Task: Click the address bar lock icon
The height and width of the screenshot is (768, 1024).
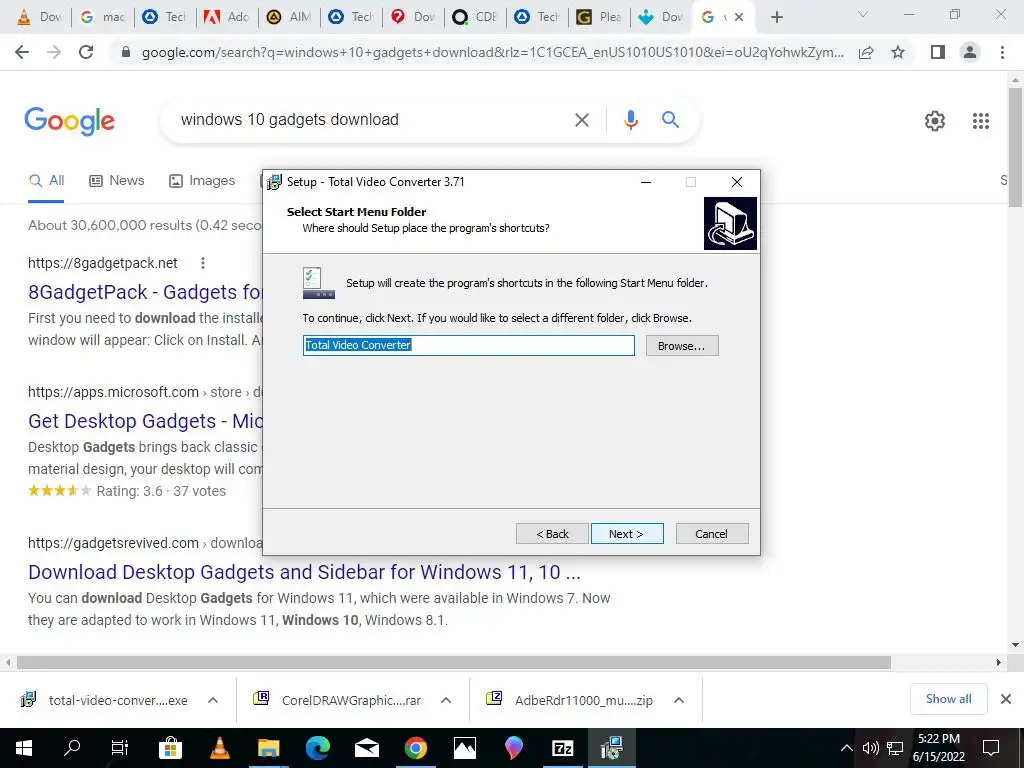Action: (126, 52)
